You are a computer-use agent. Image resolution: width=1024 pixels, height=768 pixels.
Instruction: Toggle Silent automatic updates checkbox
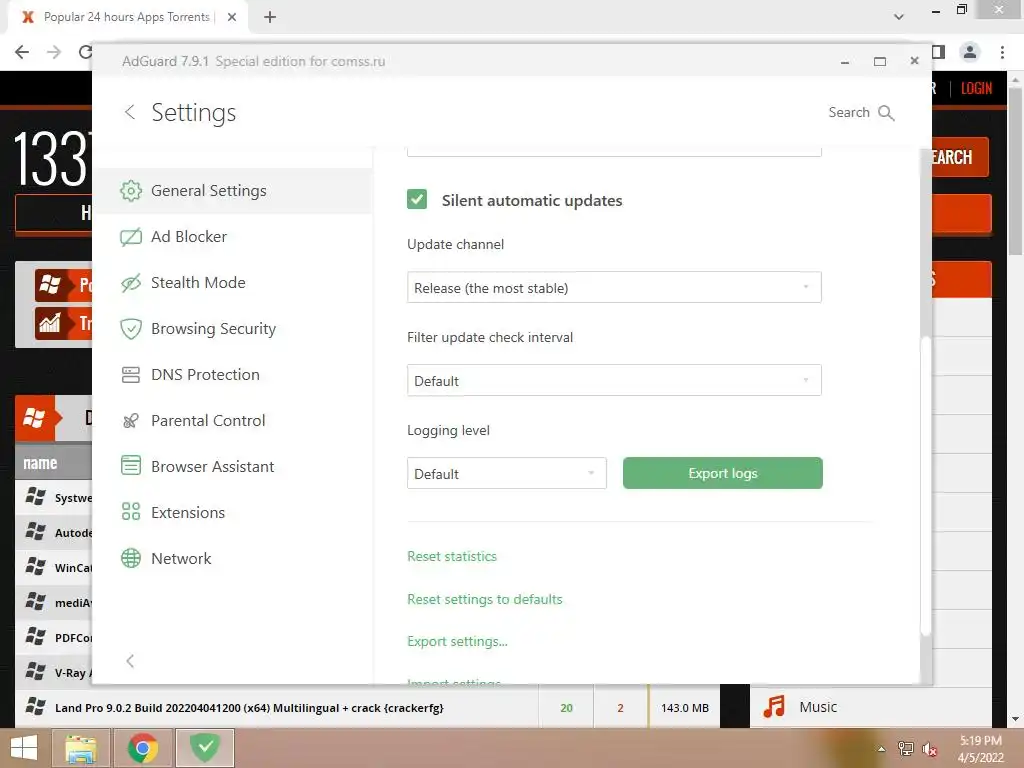pos(417,199)
